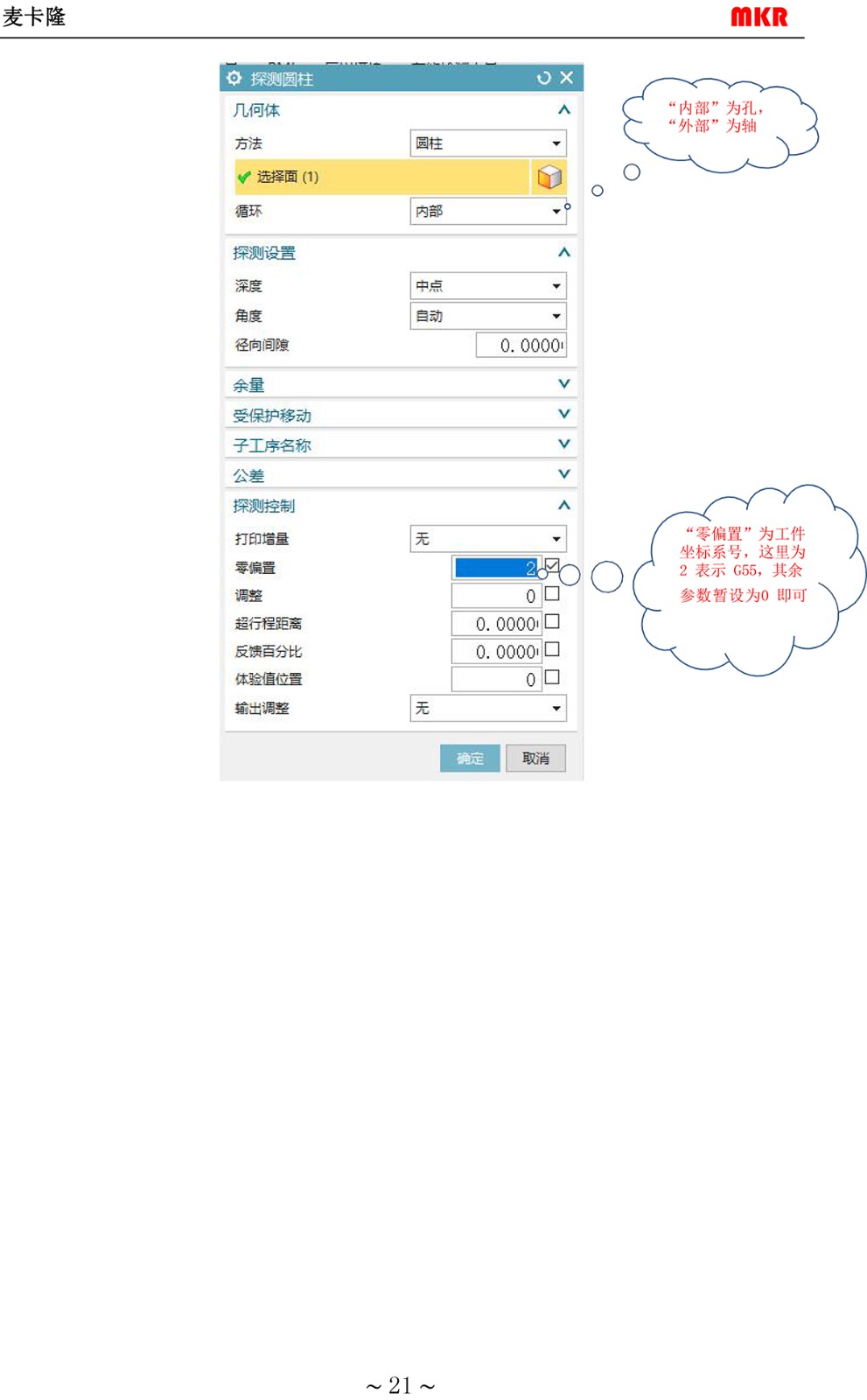
Task: Collapse the 几何体 section
Action: (563, 110)
